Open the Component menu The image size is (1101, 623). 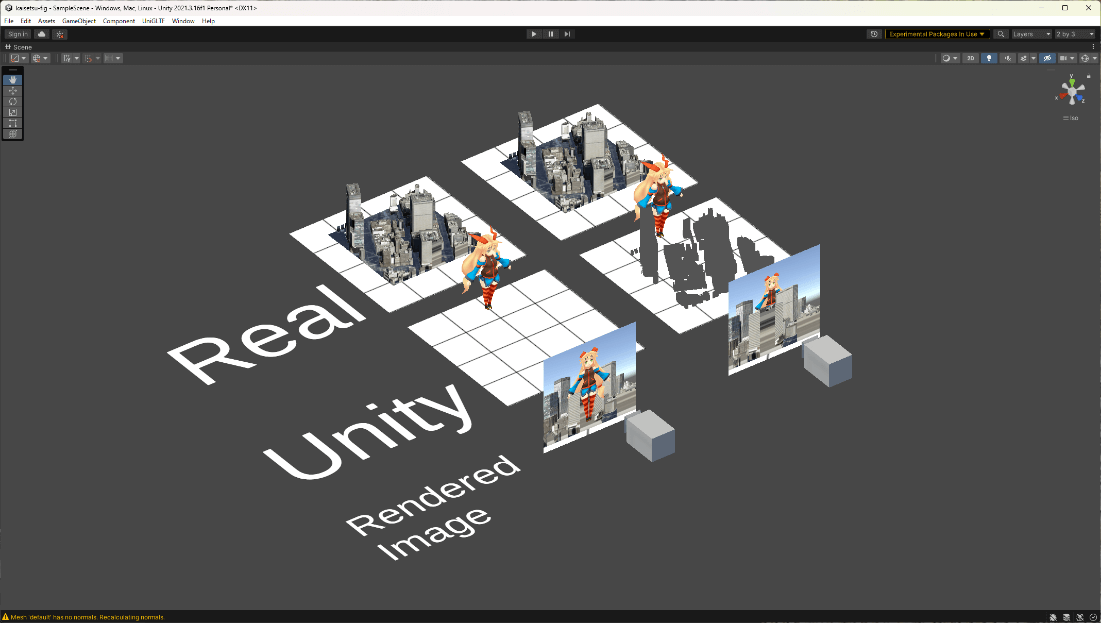point(119,21)
